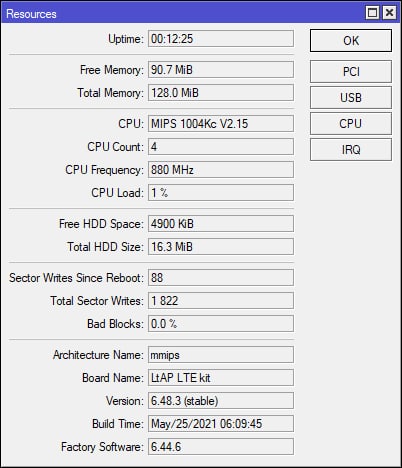Click the CPU Frequency field
This screenshot has height=468, width=402.
click(221, 170)
